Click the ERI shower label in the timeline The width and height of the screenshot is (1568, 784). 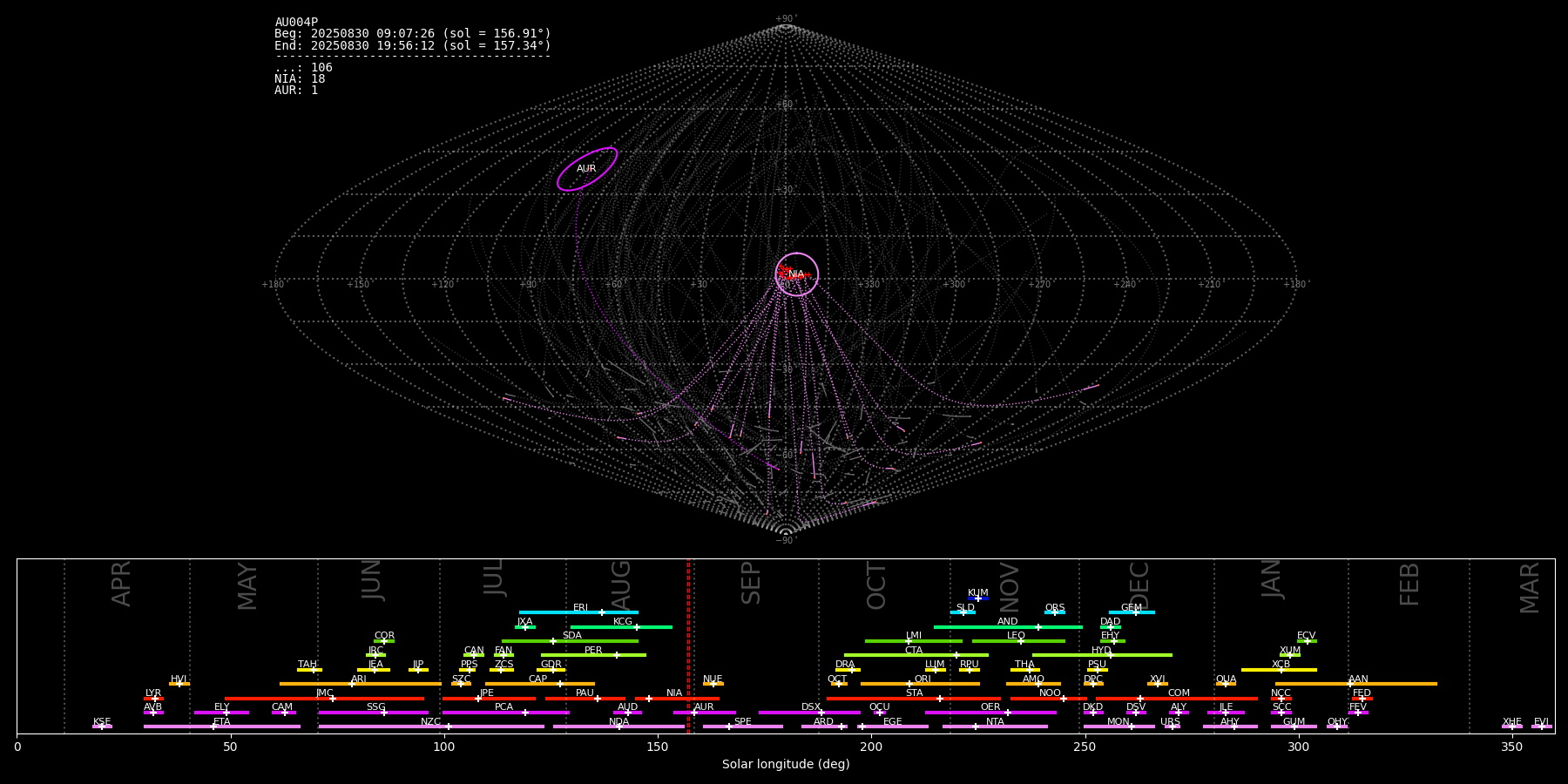click(x=581, y=608)
